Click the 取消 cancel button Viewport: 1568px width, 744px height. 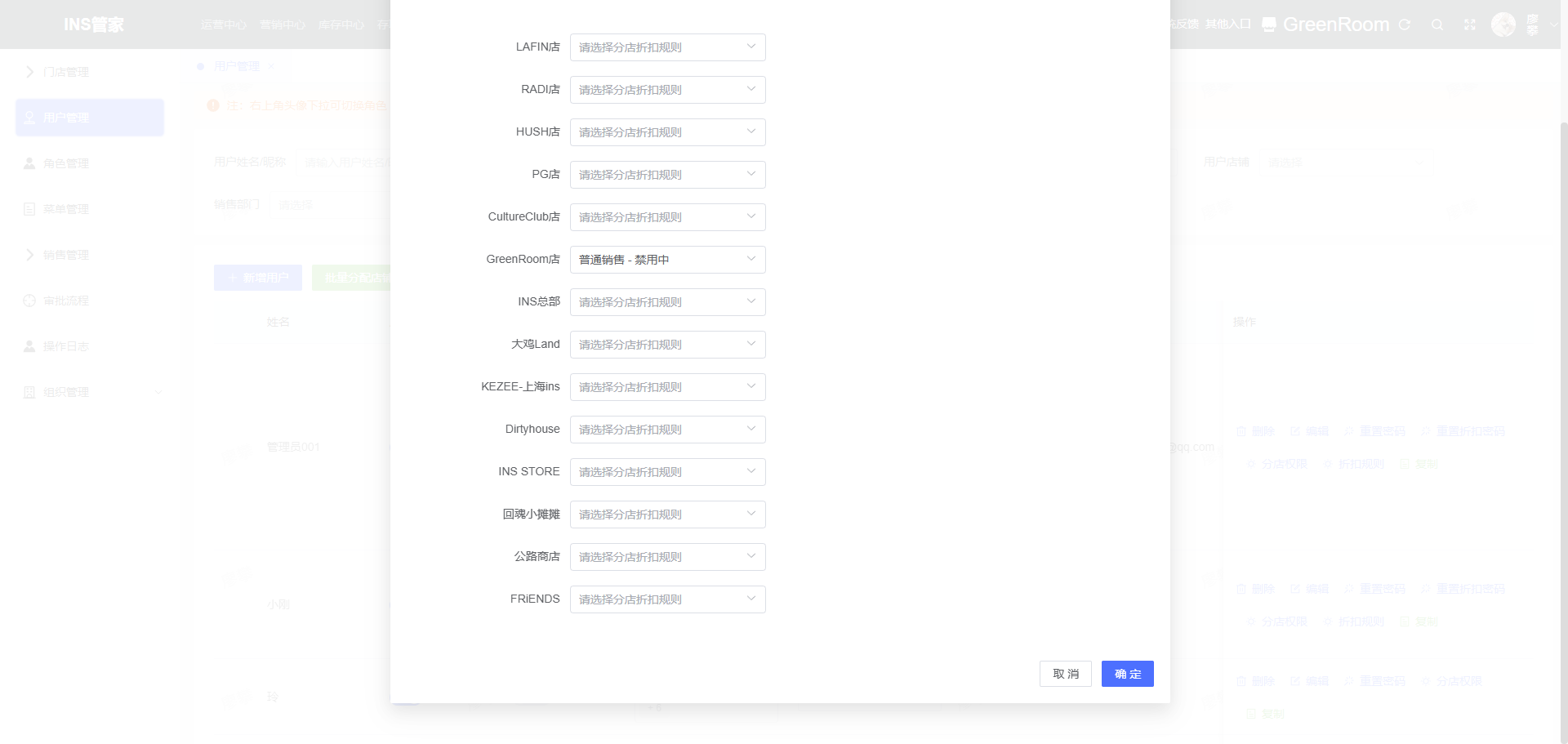coord(1065,674)
